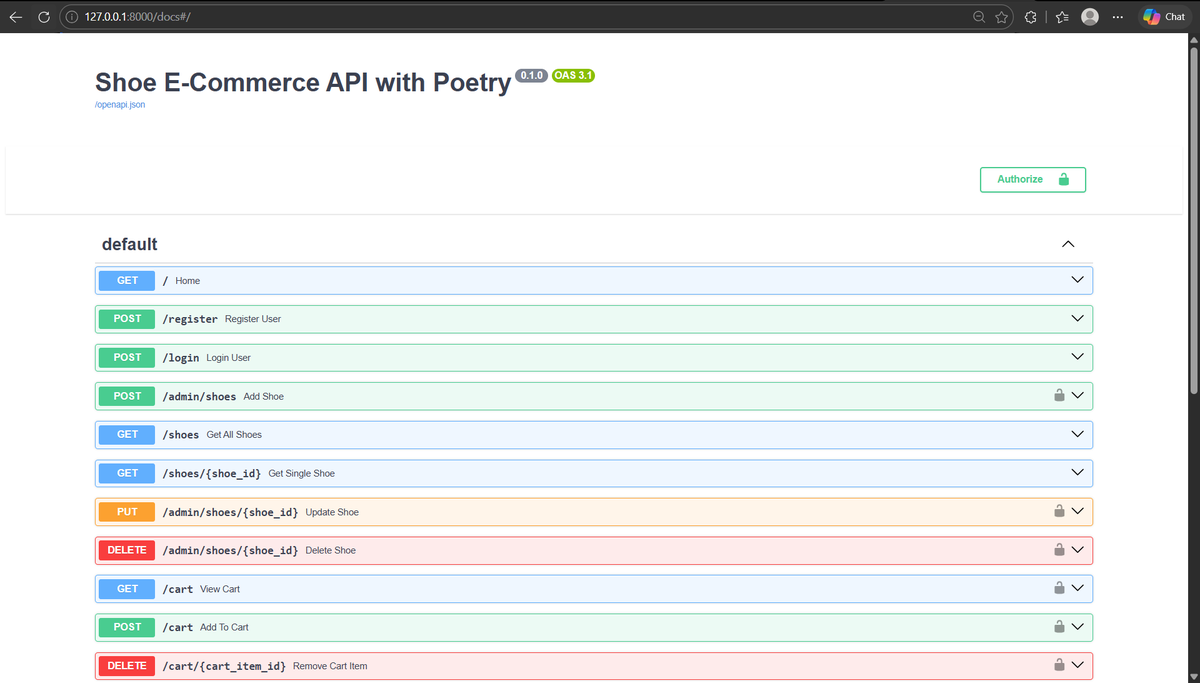Click PUT badge on Update Shoe endpoint
The image size is (1200, 683).
(x=127, y=511)
